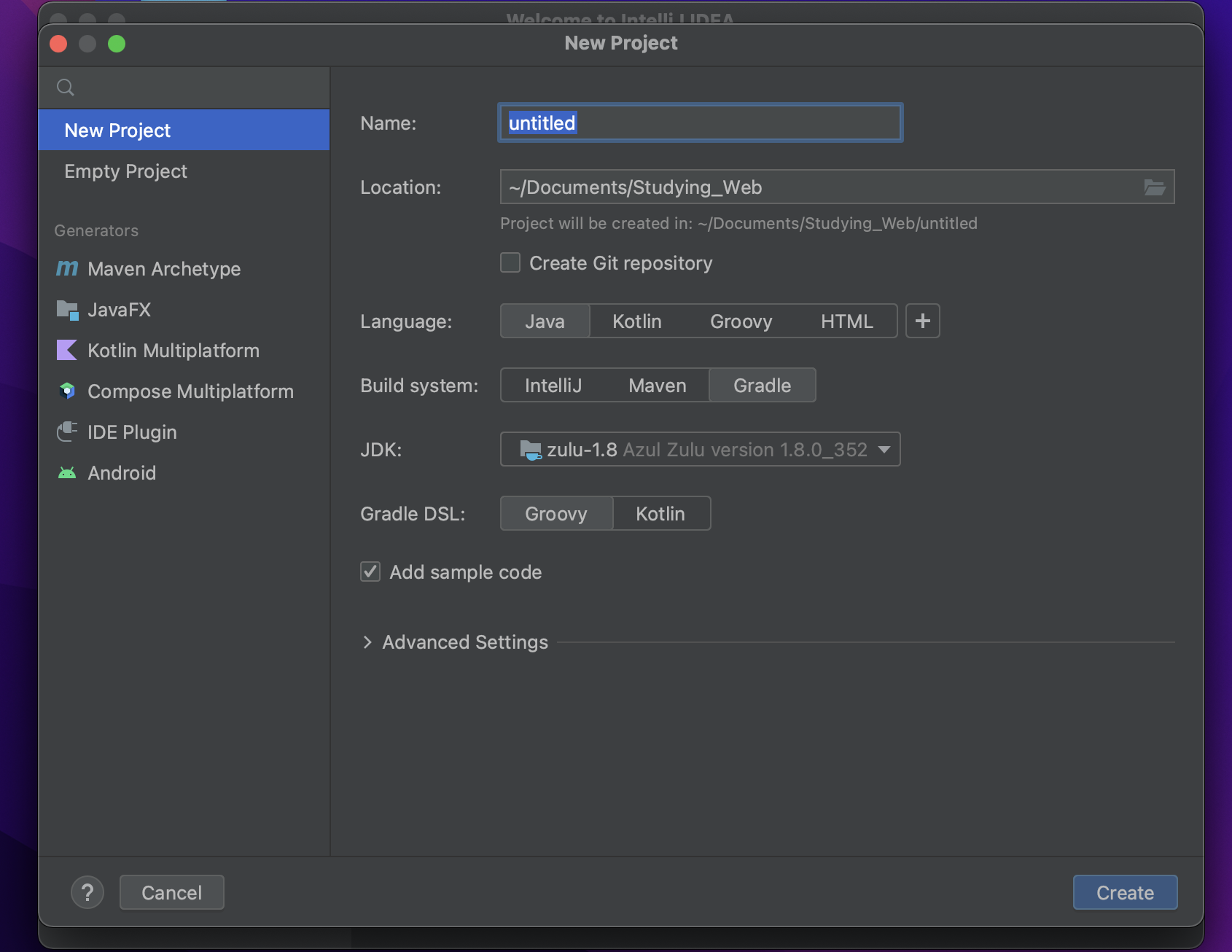The image size is (1232, 952).
Task: Click the New Project dialog title text
Action: point(621,43)
